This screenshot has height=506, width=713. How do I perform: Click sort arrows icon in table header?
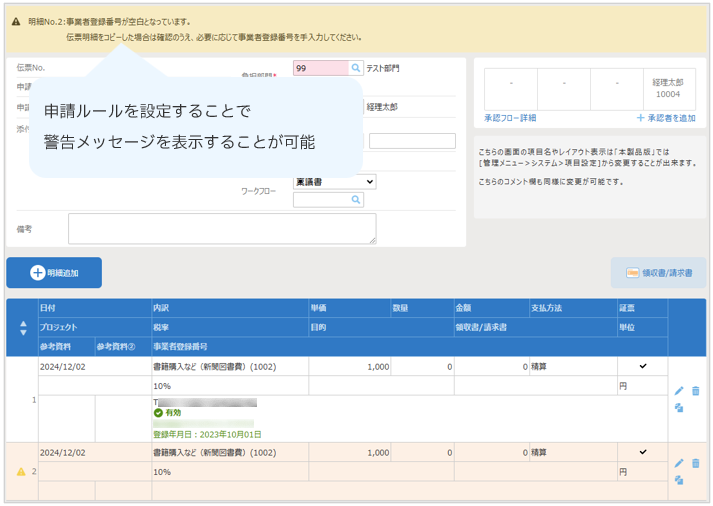(x=23, y=327)
